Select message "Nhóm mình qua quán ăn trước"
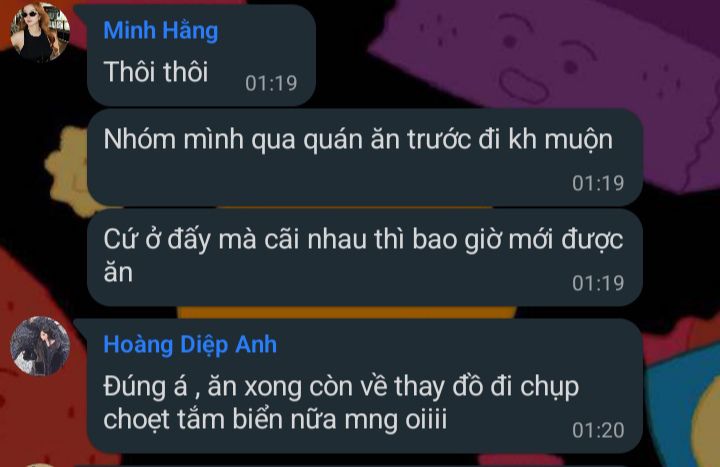This screenshot has width=720, height=467. [x=365, y=157]
